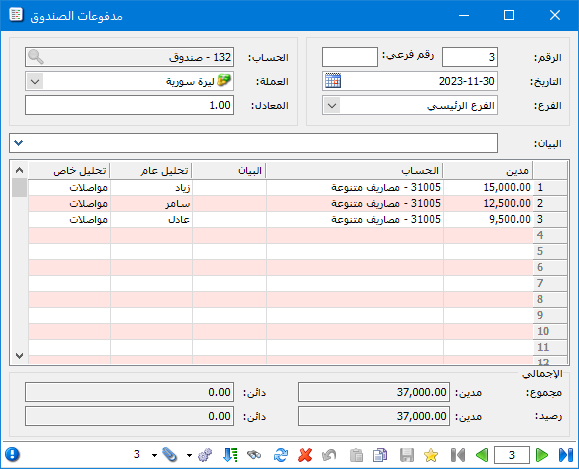This screenshot has height=469, width=579.
Task: Select the 12,500.00 debit cell
Action: [x=487, y=203]
